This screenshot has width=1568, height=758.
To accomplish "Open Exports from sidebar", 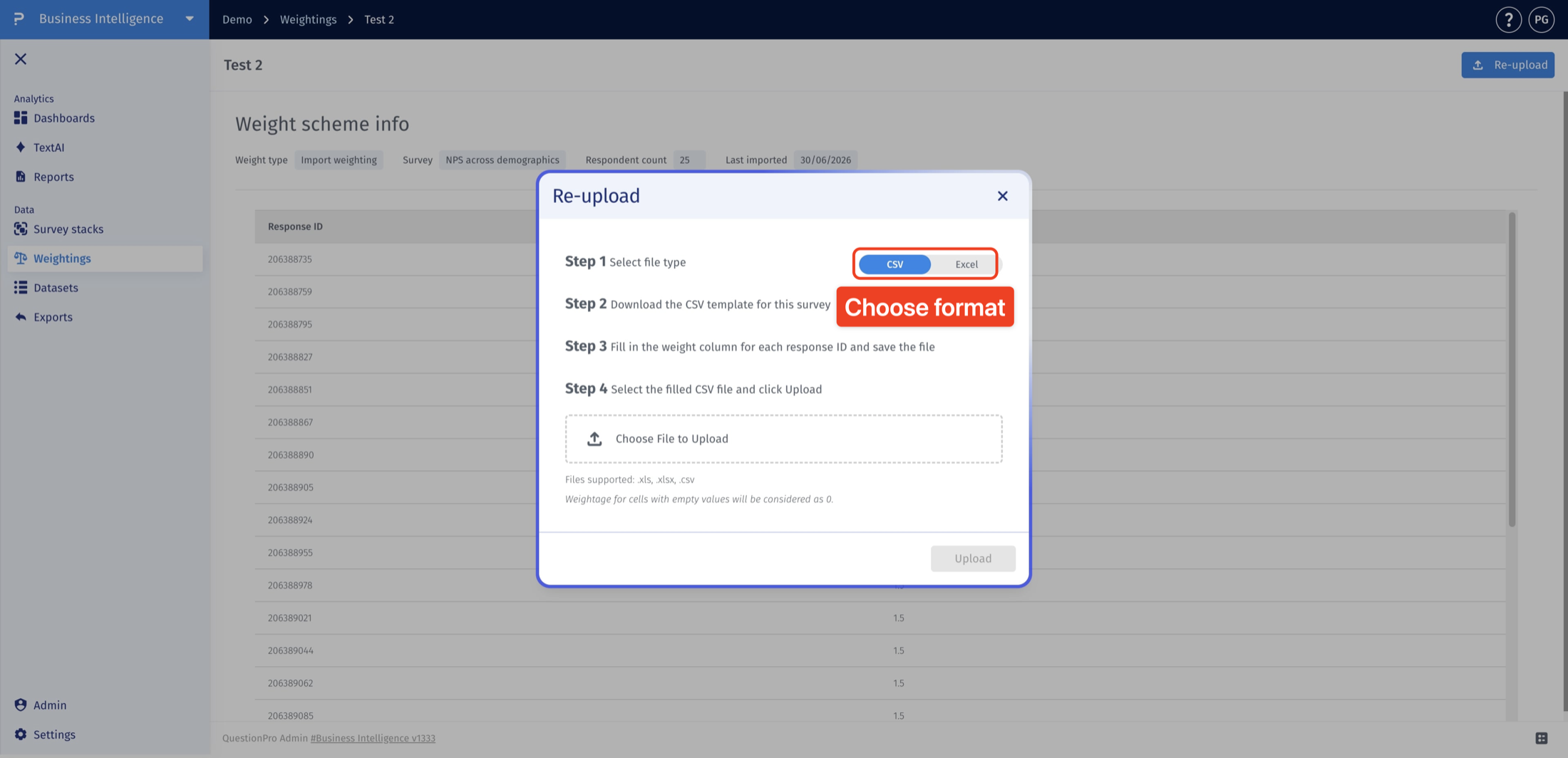I will (x=53, y=317).
